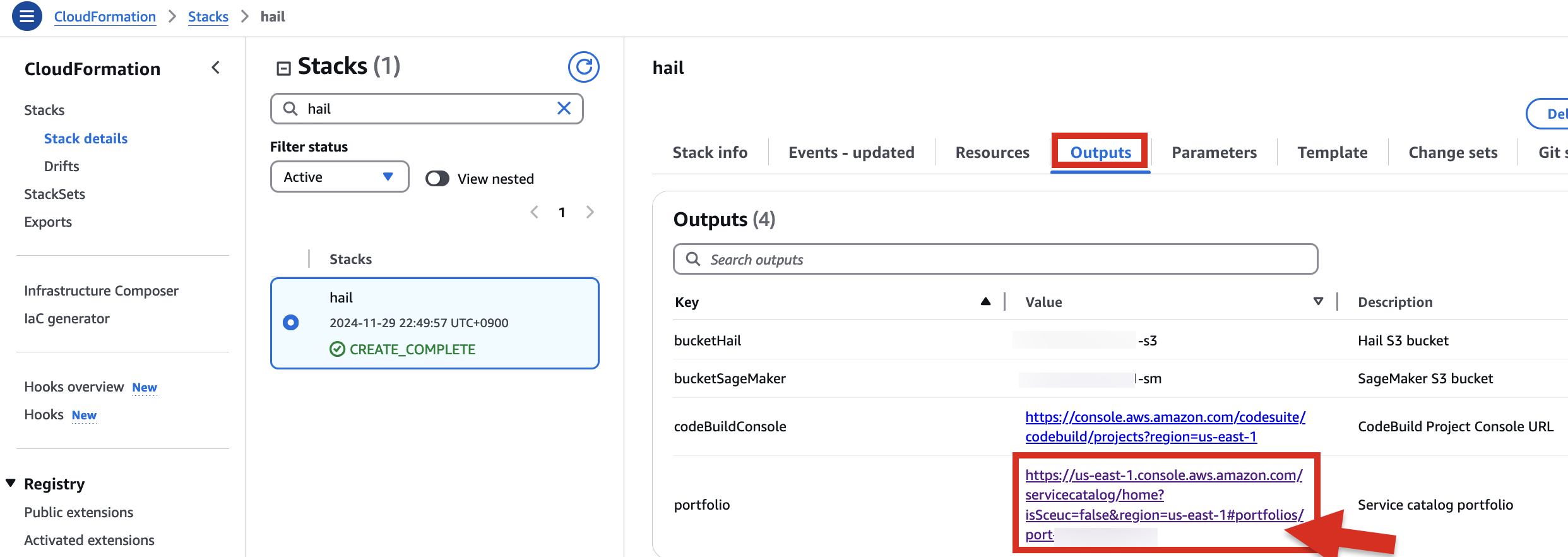
Task: Click the Hail S3 bucket description
Action: point(1403,340)
